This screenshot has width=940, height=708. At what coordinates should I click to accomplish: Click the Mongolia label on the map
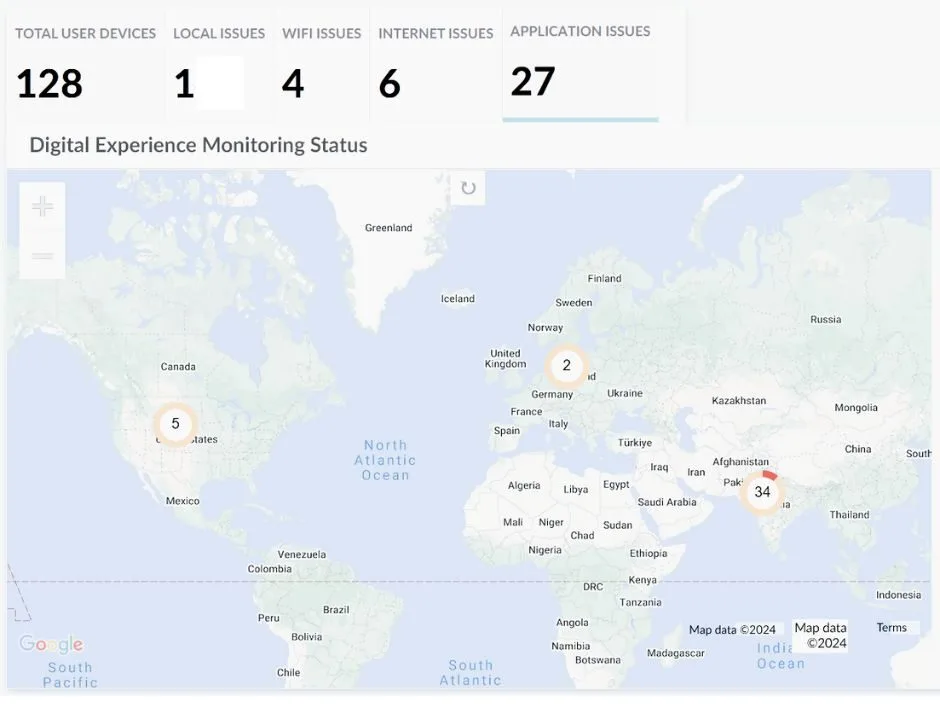coord(856,408)
